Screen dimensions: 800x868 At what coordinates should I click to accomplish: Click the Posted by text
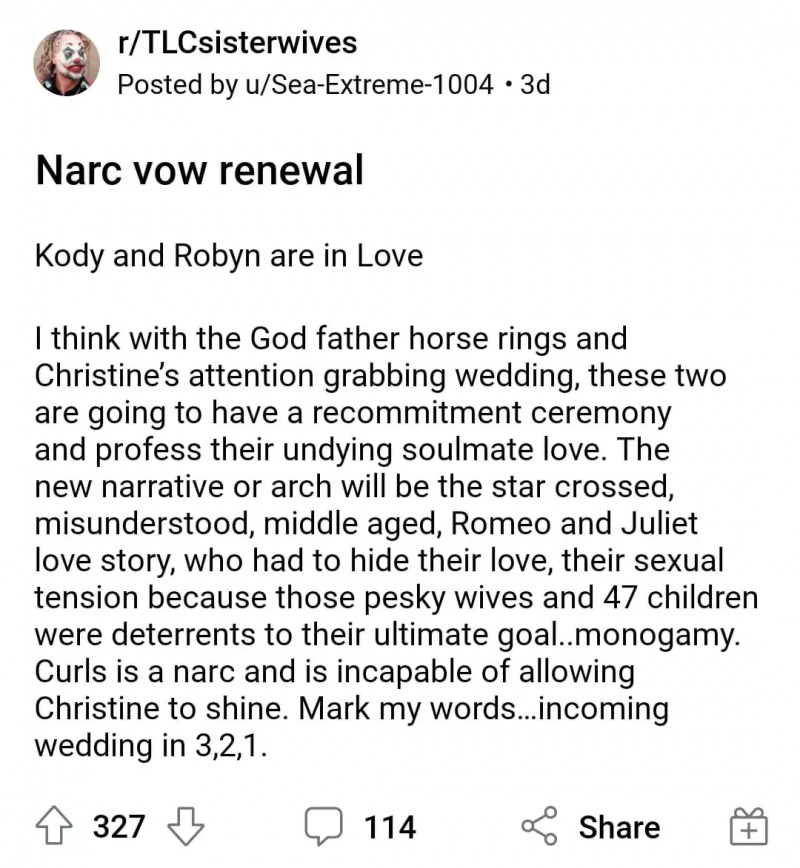coord(177,84)
